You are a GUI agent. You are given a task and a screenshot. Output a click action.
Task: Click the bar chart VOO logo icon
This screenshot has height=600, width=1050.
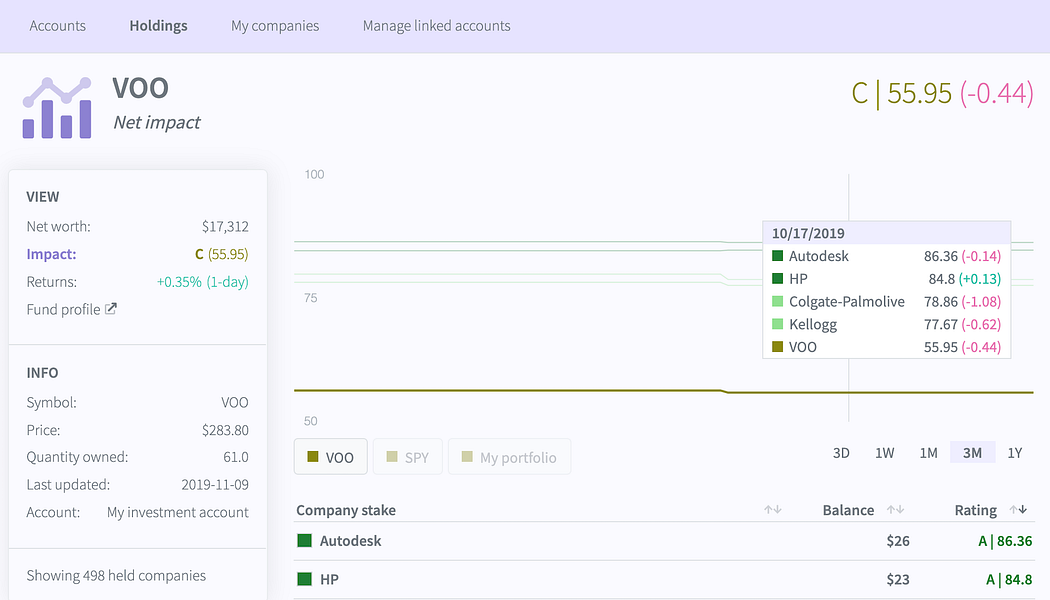(57, 108)
